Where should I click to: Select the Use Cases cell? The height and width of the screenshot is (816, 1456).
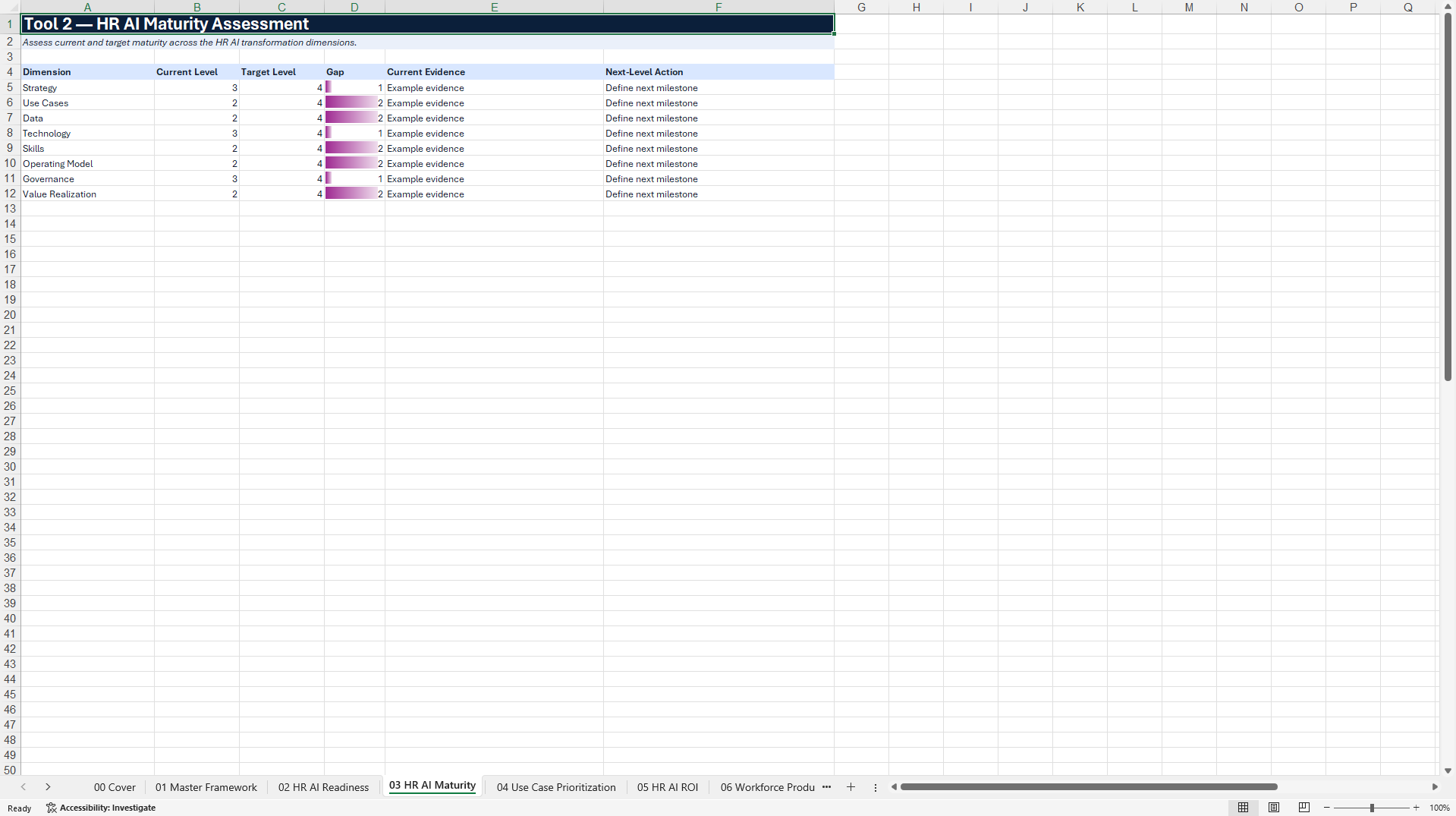point(87,102)
